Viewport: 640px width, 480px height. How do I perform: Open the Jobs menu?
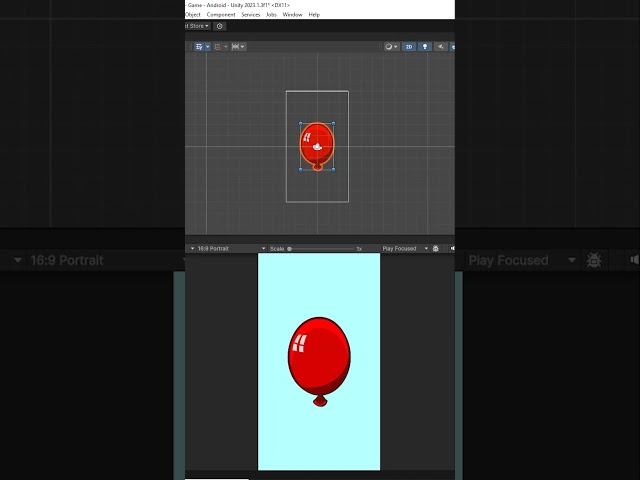(x=271, y=15)
